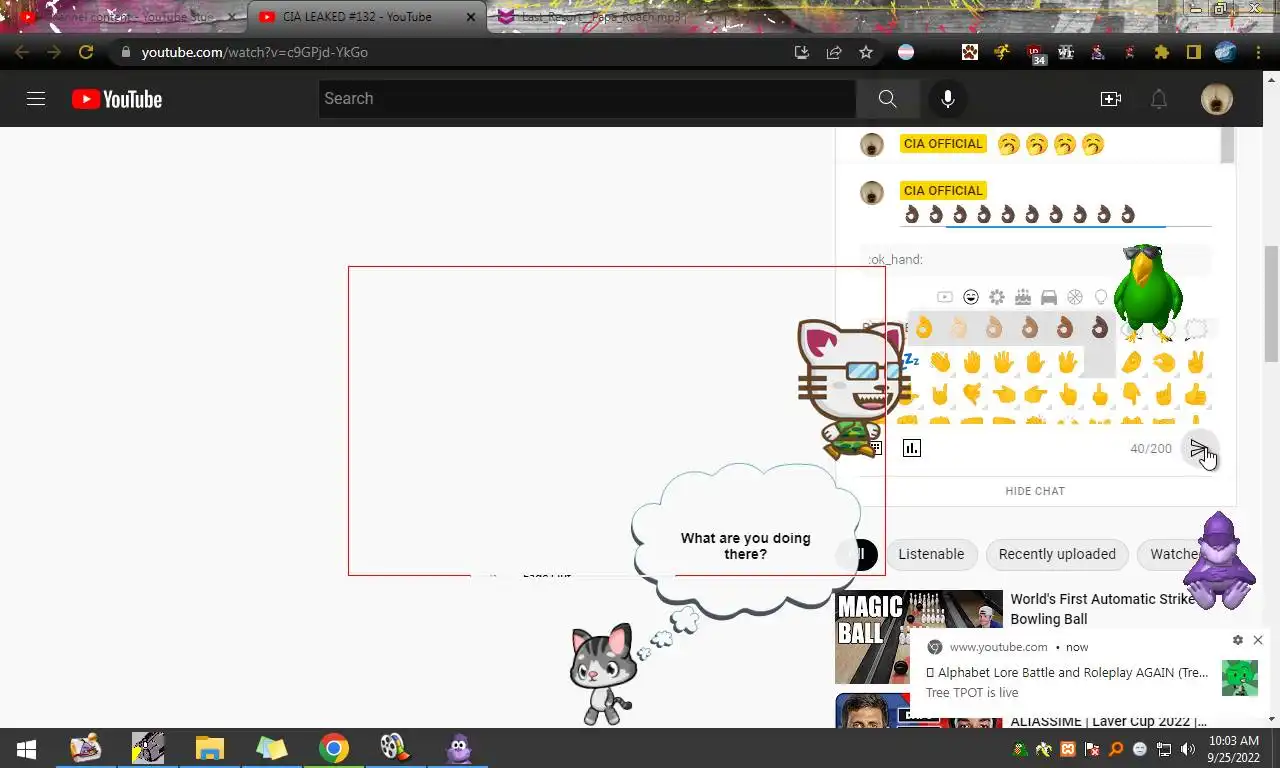Open the running man extension
Viewport: 1280px width, 768px height.
pyautogui.click(x=1002, y=52)
